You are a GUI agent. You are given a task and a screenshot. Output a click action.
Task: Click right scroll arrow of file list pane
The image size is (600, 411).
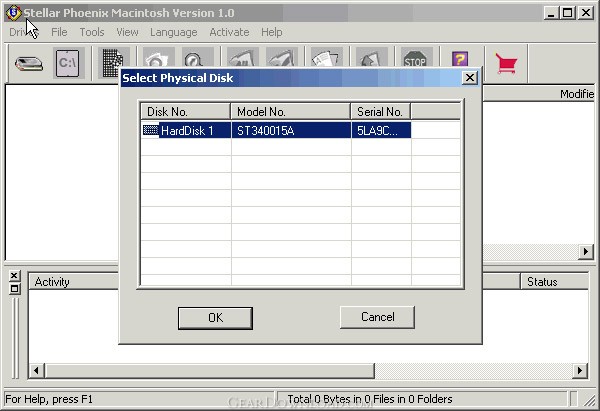point(586,251)
